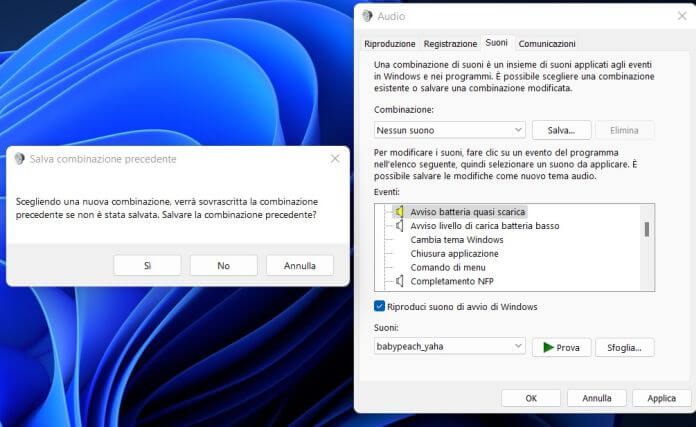Confirm with OK in the Audio window
This screenshot has width=696, height=427.
pyautogui.click(x=531, y=398)
